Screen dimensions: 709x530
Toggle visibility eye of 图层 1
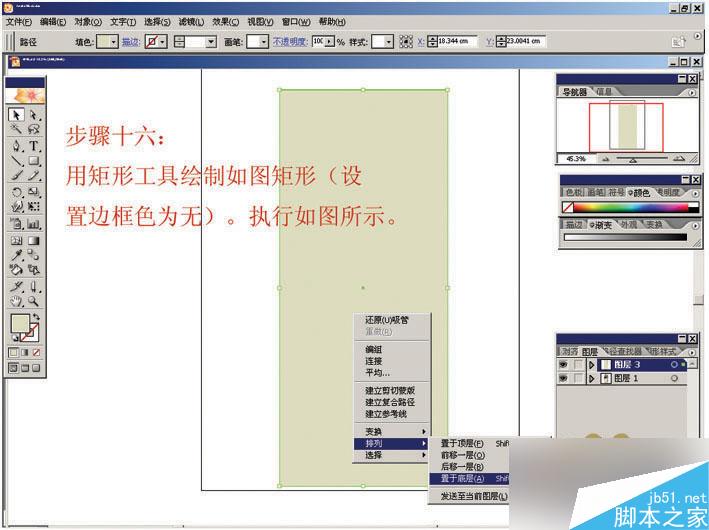(x=563, y=378)
